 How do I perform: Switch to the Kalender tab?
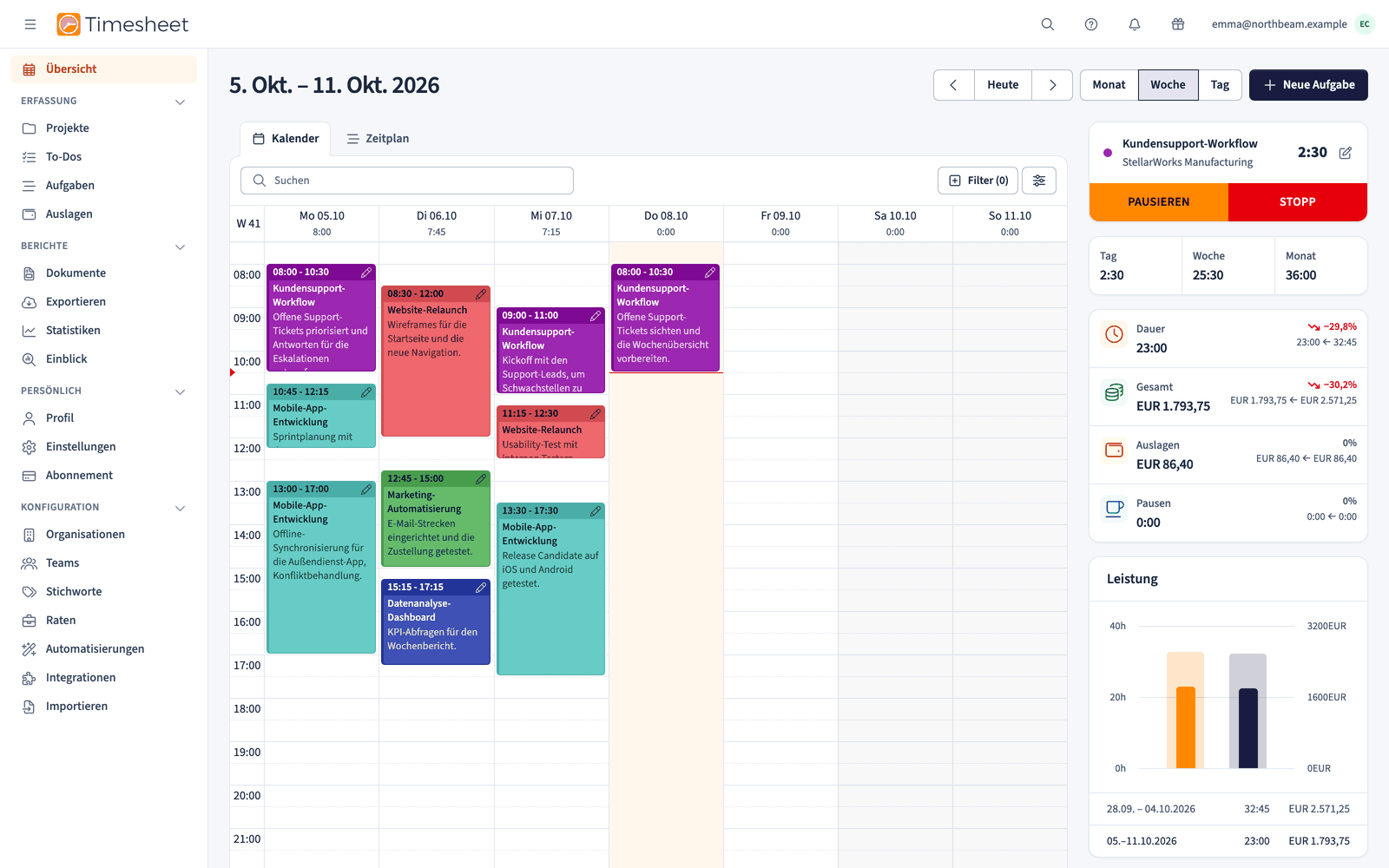tap(286, 139)
